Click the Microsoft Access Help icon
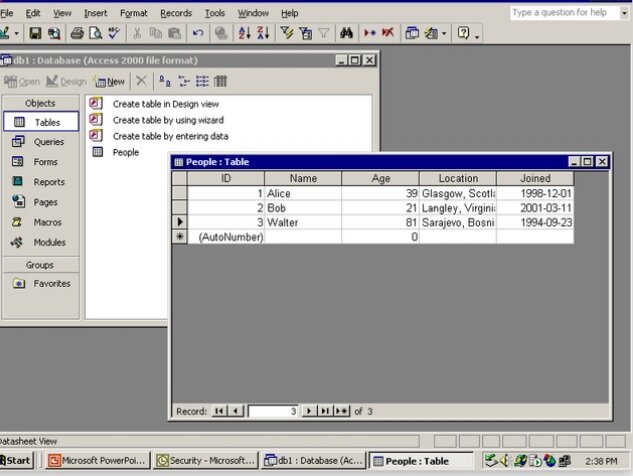Viewport: 633px width, 476px height. (463, 33)
